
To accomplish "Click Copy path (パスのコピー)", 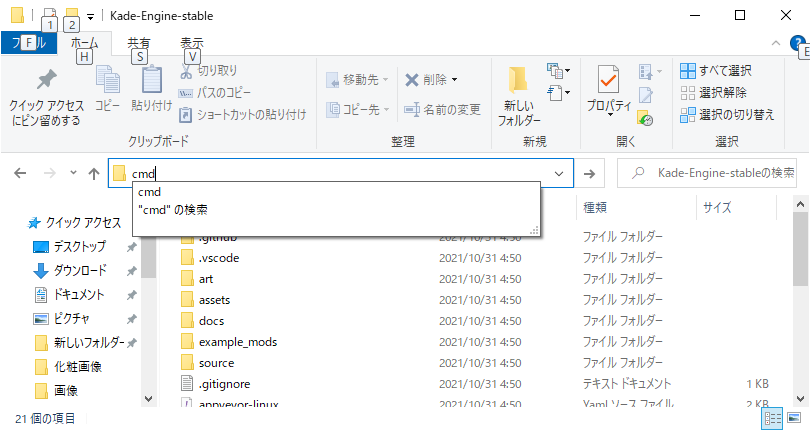I will coord(214,93).
